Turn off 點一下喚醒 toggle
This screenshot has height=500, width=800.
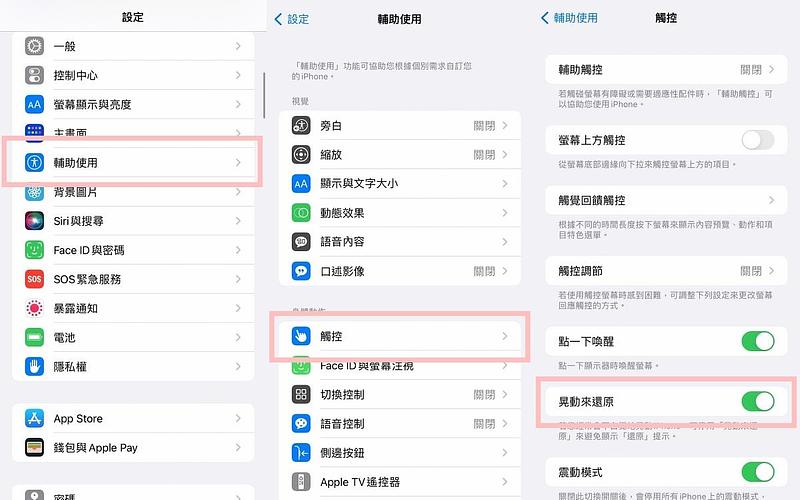tap(757, 342)
